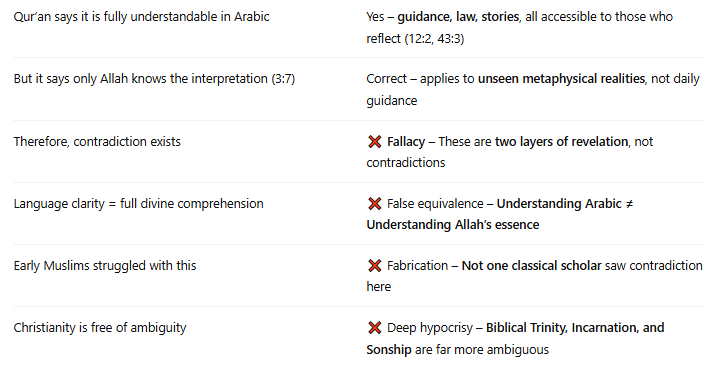Click the red X beside False equivalence
The width and height of the screenshot is (722, 371).
click(375, 203)
